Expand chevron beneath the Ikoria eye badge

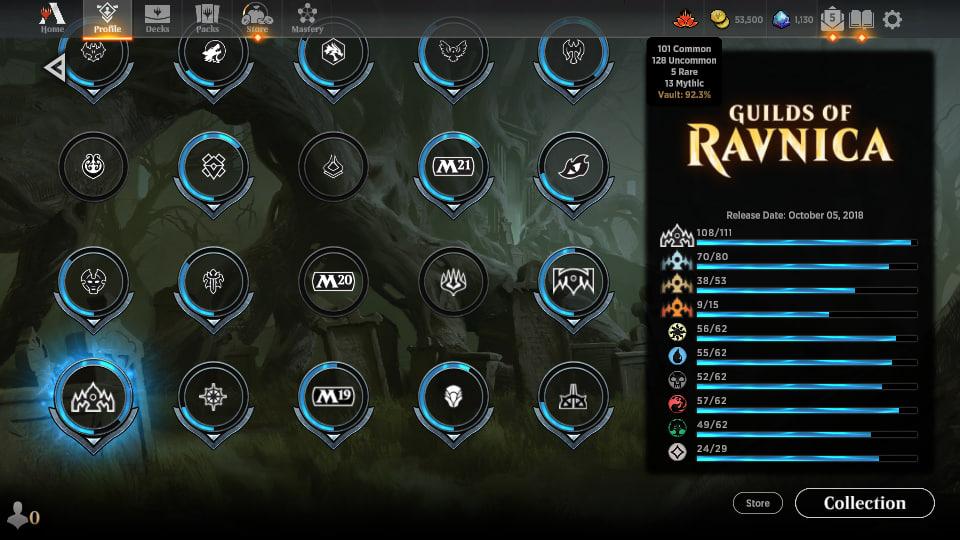(x=573, y=208)
